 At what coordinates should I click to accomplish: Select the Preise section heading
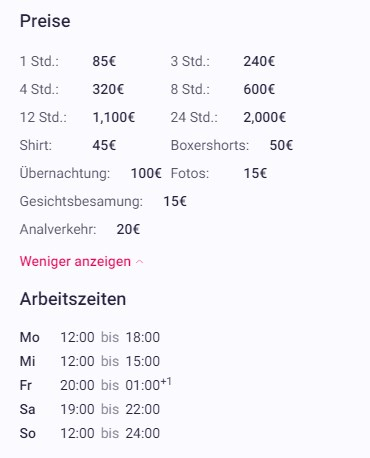click(45, 21)
